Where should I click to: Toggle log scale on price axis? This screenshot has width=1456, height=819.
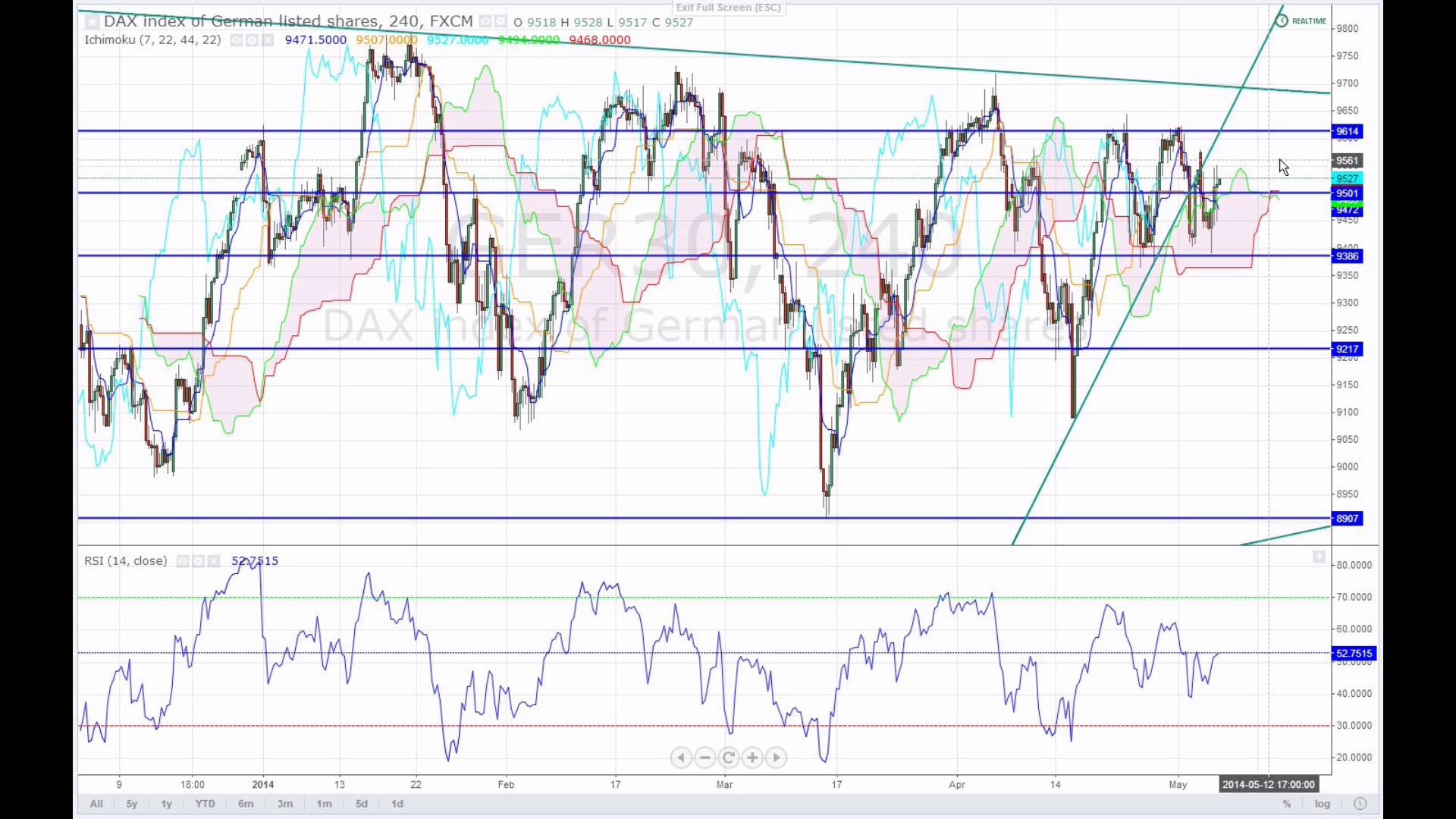[1323, 804]
